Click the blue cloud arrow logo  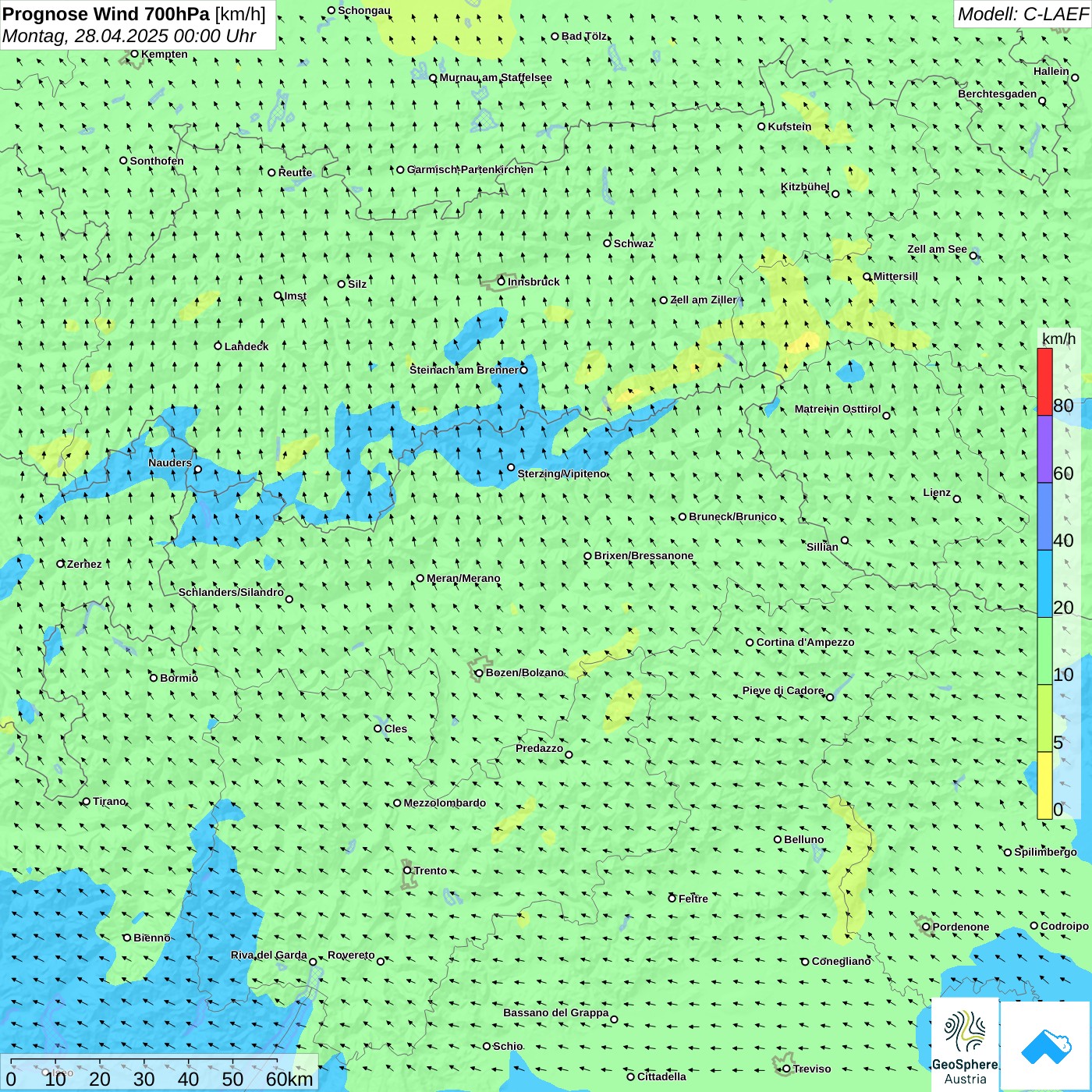pyautogui.click(x=1045, y=1045)
